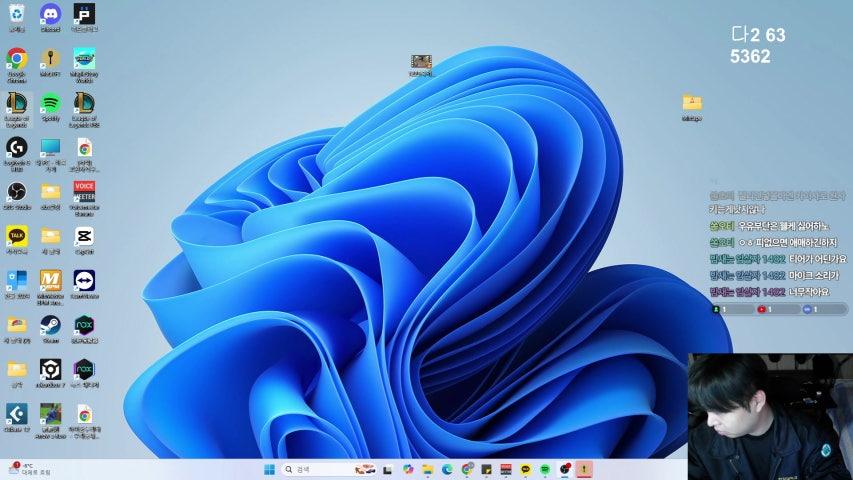The width and height of the screenshot is (853, 480).
Task: Launch TeamViewer from the desktop
Action: 84,279
